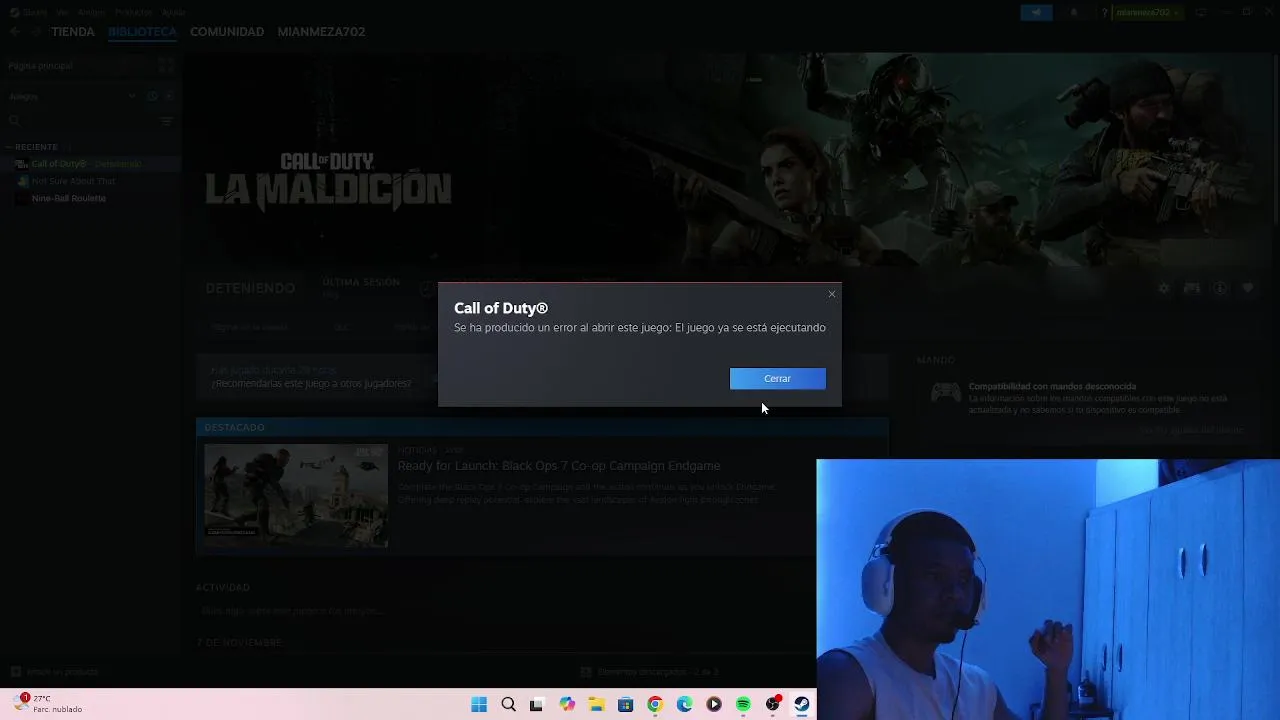
Task: Open the mianmeza702 account dropdown
Action: [1147, 12]
